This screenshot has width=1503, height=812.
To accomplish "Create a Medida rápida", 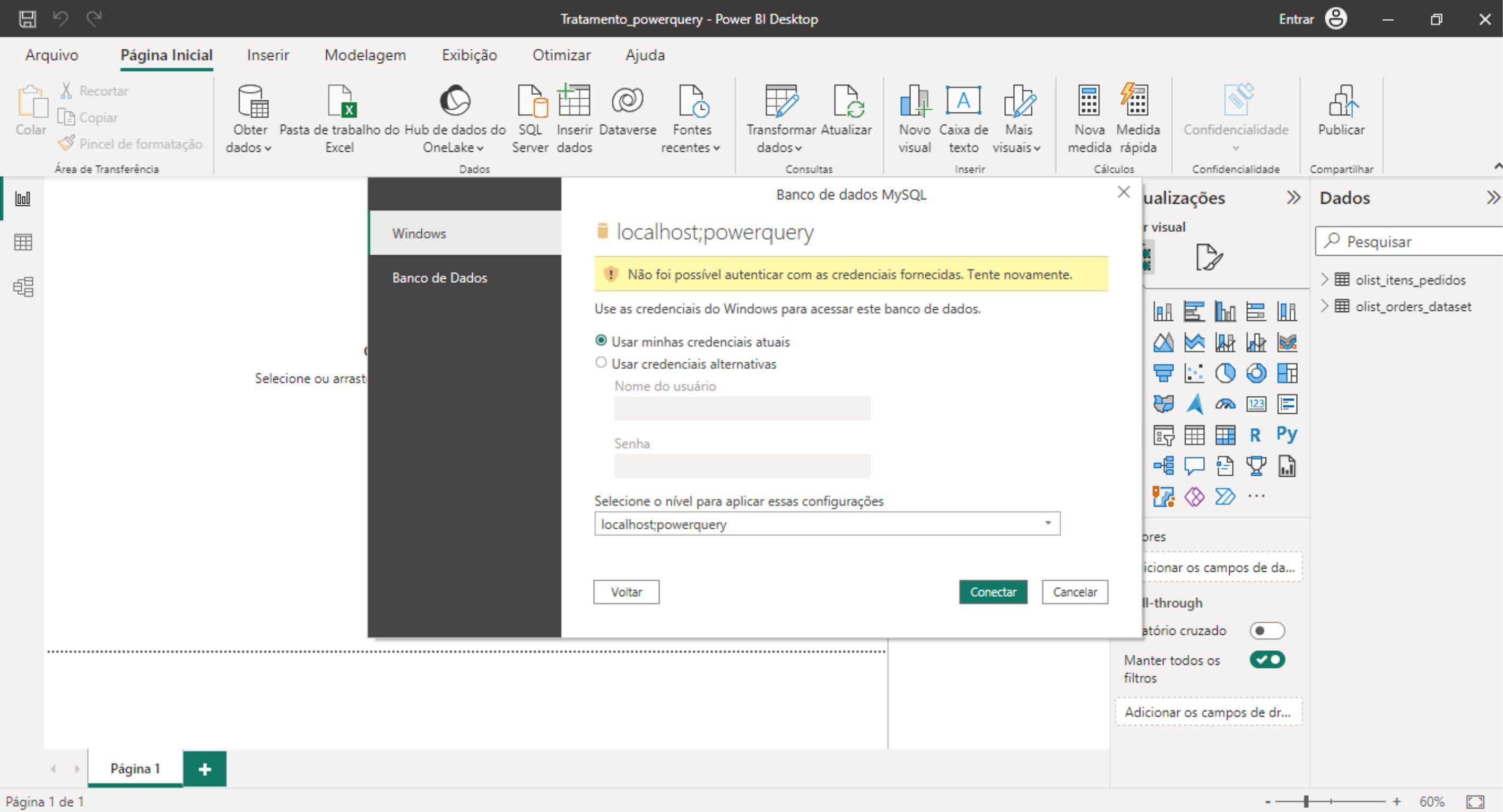I will [x=1138, y=119].
